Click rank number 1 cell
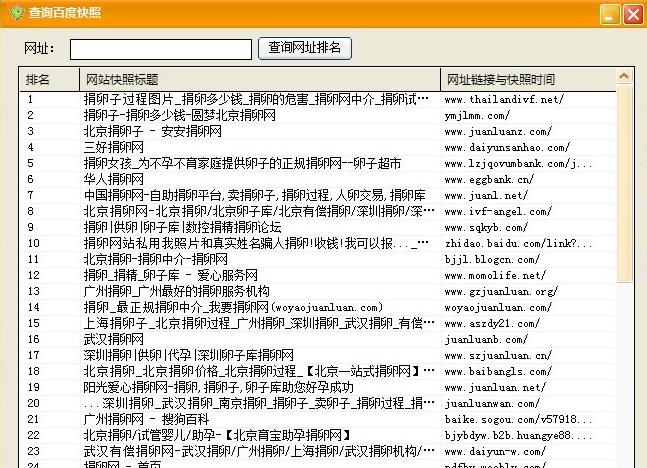This screenshot has width=647, height=468. coord(30,99)
